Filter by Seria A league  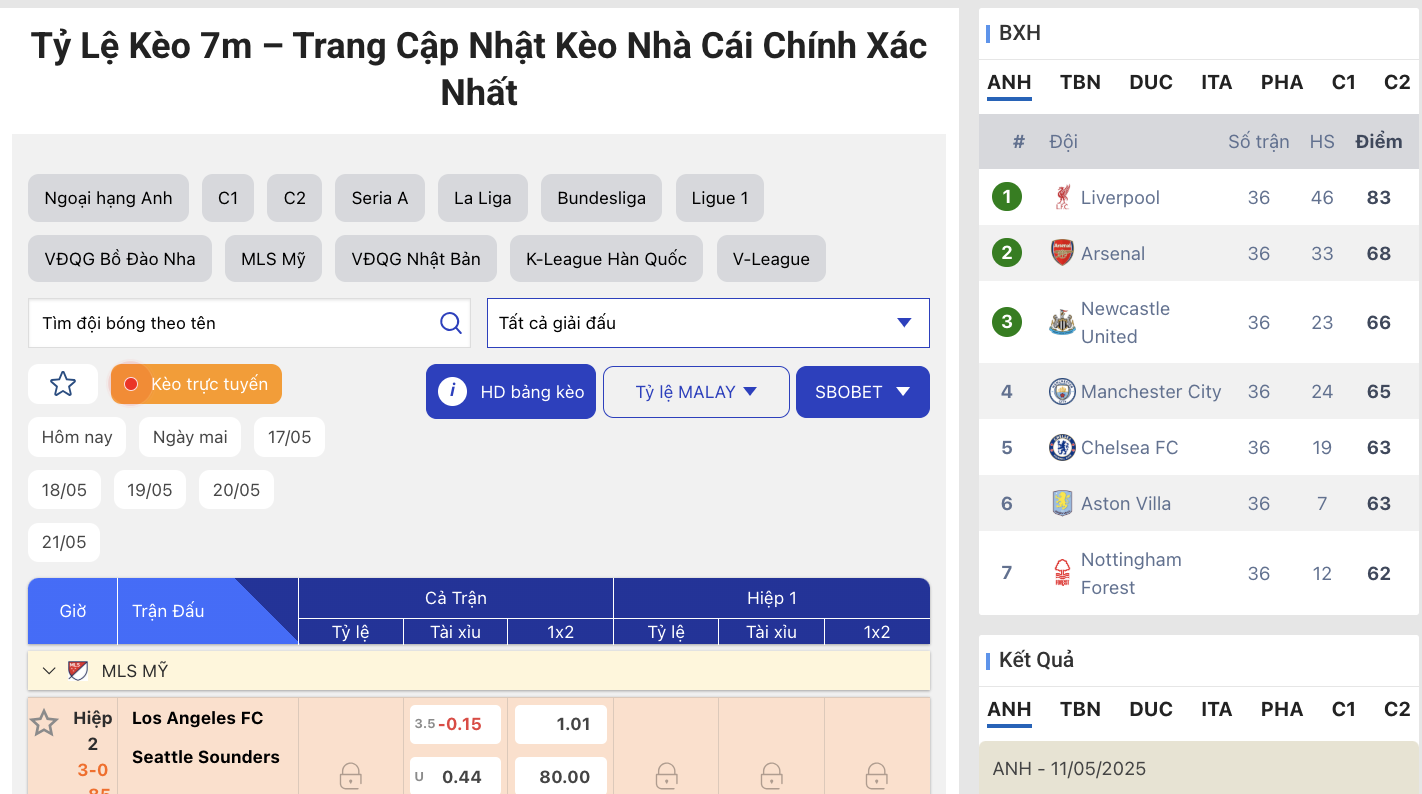[x=380, y=198]
